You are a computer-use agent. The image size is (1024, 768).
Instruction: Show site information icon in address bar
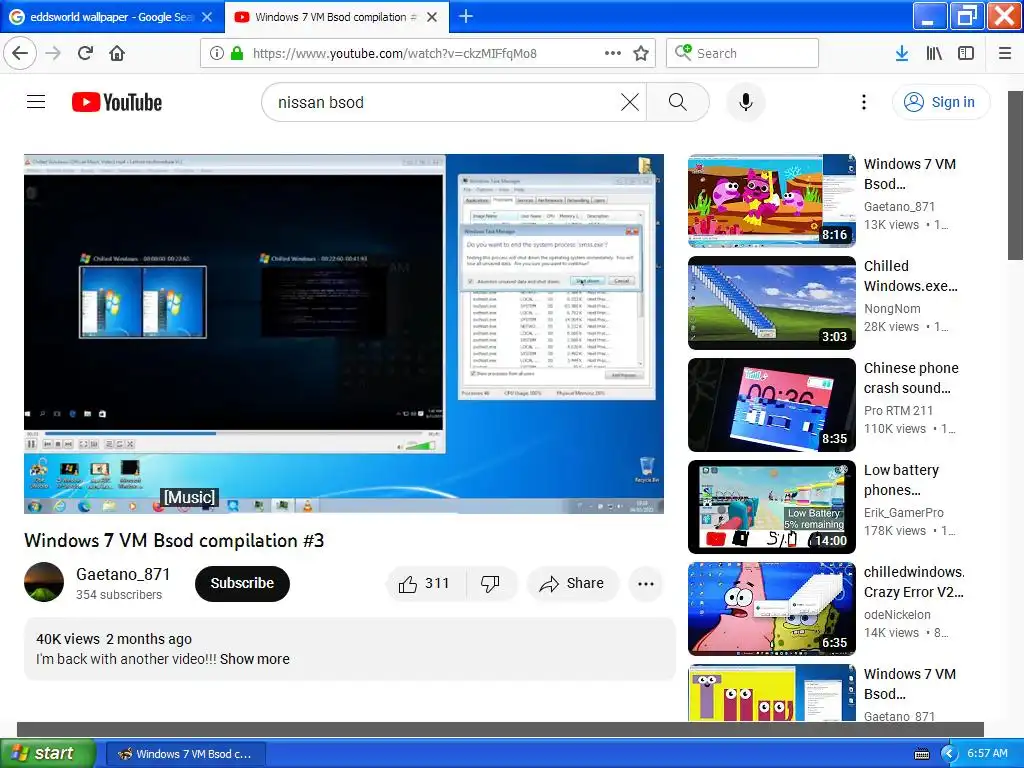pyautogui.click(x=217, y=53)
